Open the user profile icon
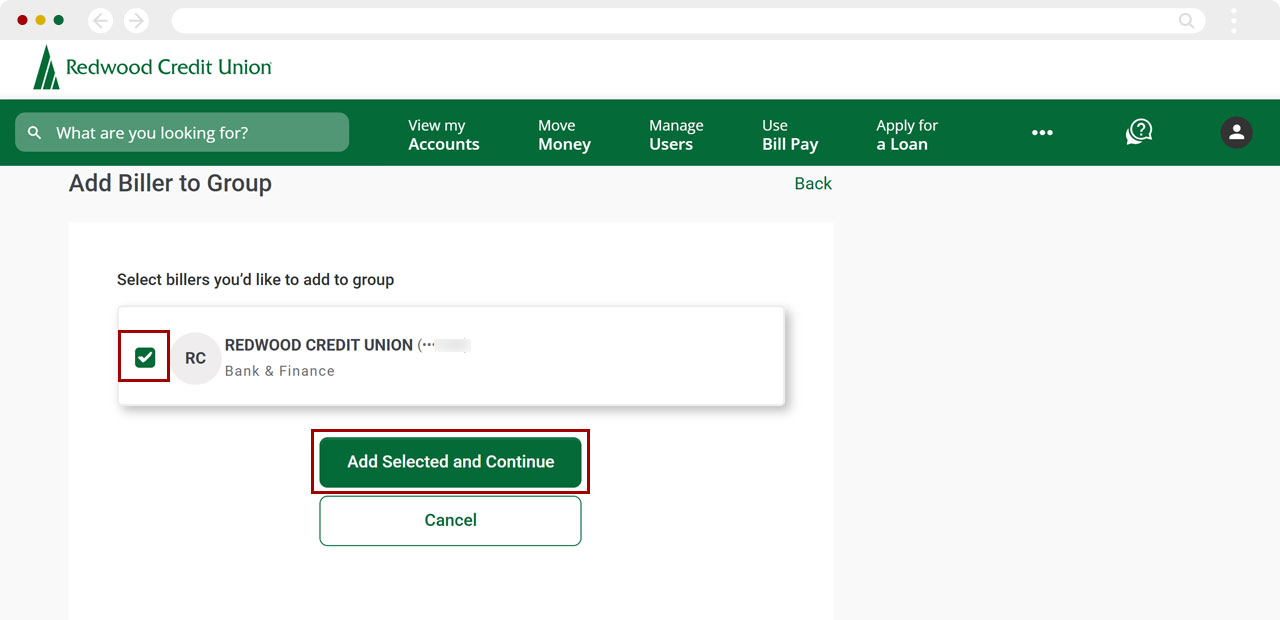The height and width of the screenshot is (620, 1280). click(1236, 132)
